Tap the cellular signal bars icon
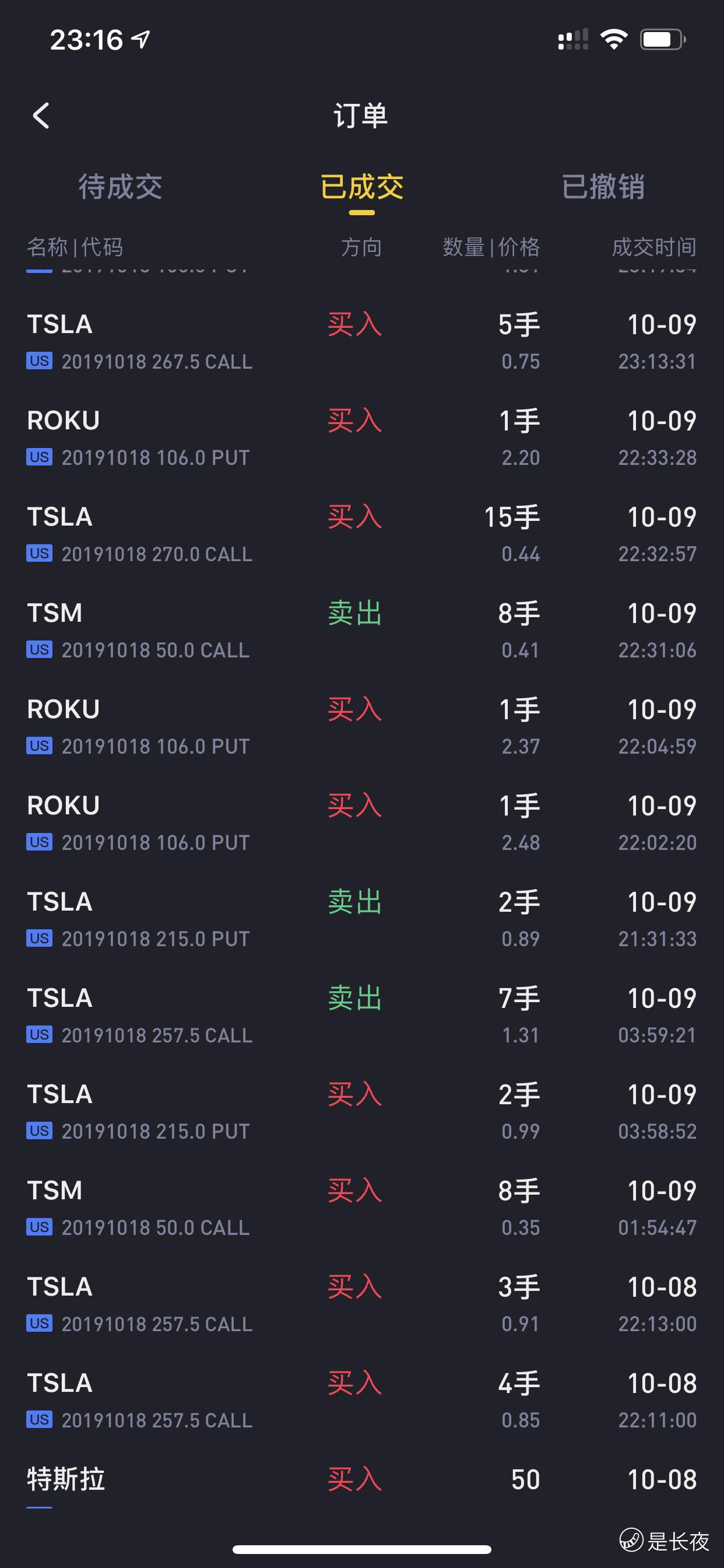 click(572, 40)
